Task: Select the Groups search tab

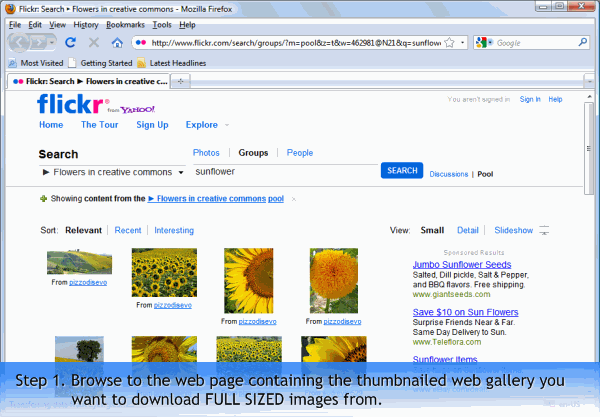Action: click(253, 153)
